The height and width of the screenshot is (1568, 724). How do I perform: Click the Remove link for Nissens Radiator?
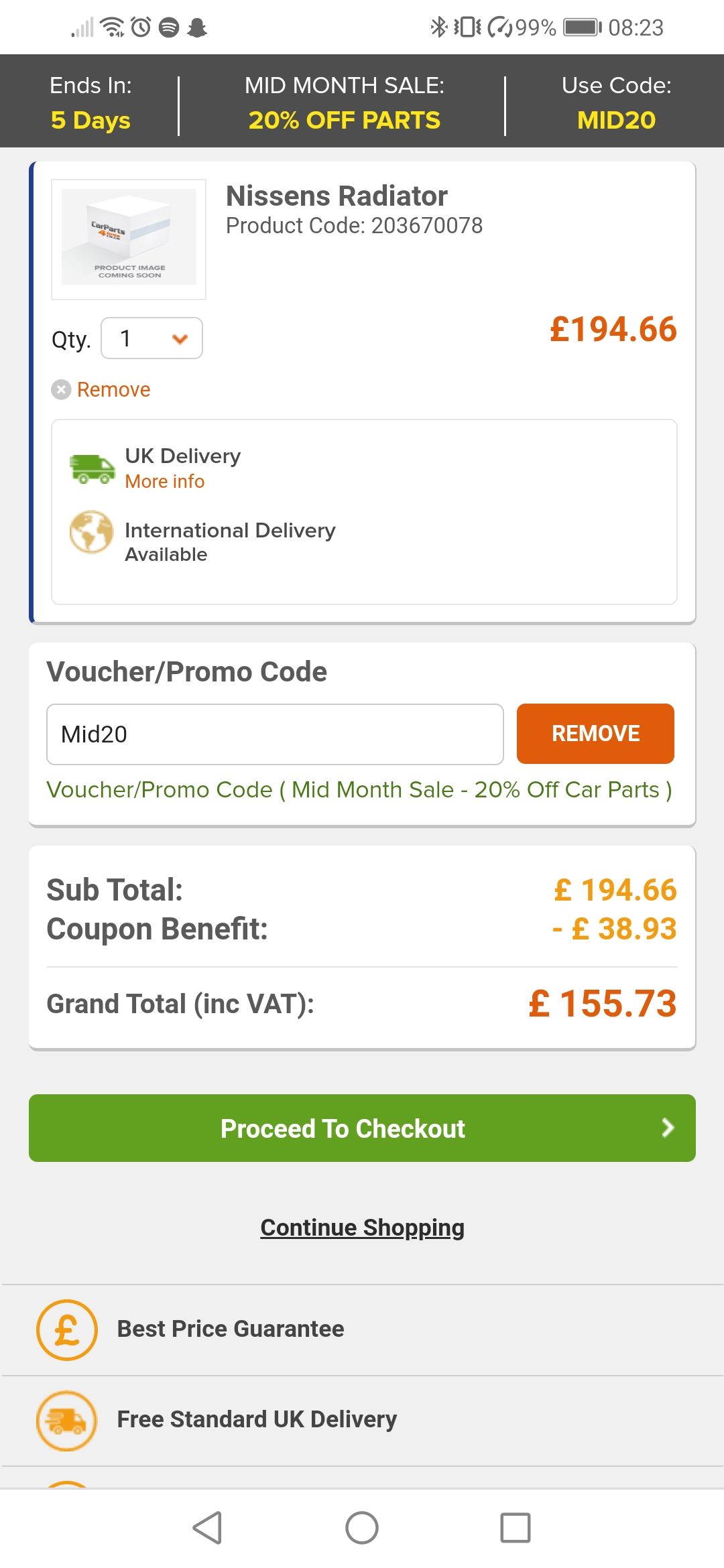coord(113,389)
